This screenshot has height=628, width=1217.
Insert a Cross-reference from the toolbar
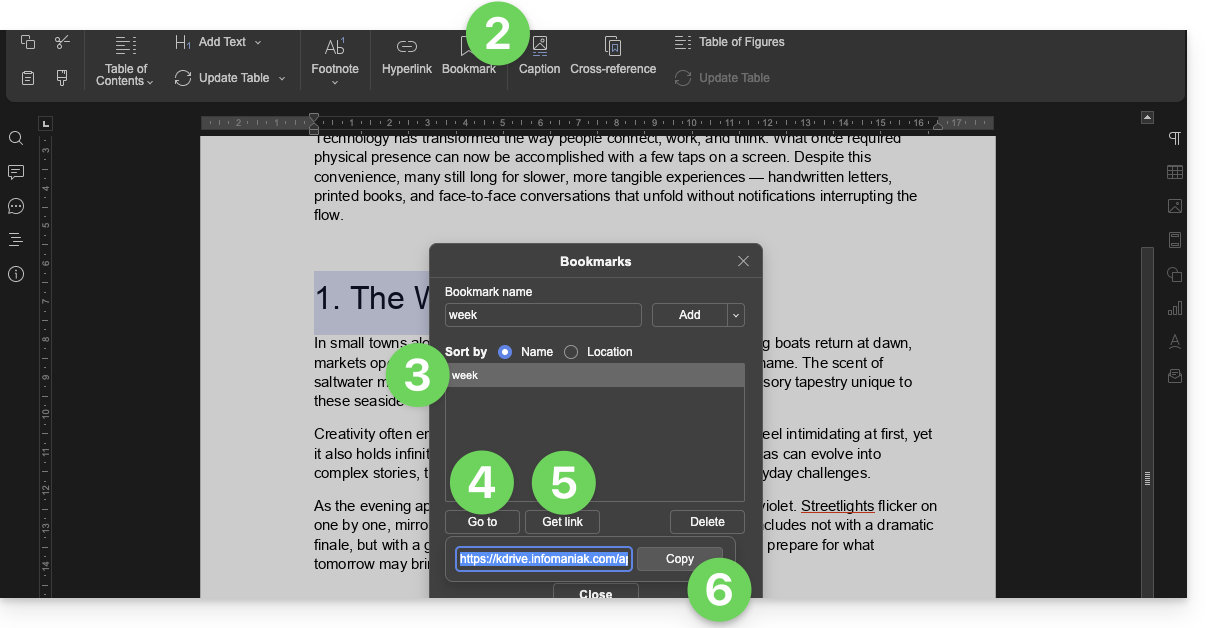(x=613, y=56)
